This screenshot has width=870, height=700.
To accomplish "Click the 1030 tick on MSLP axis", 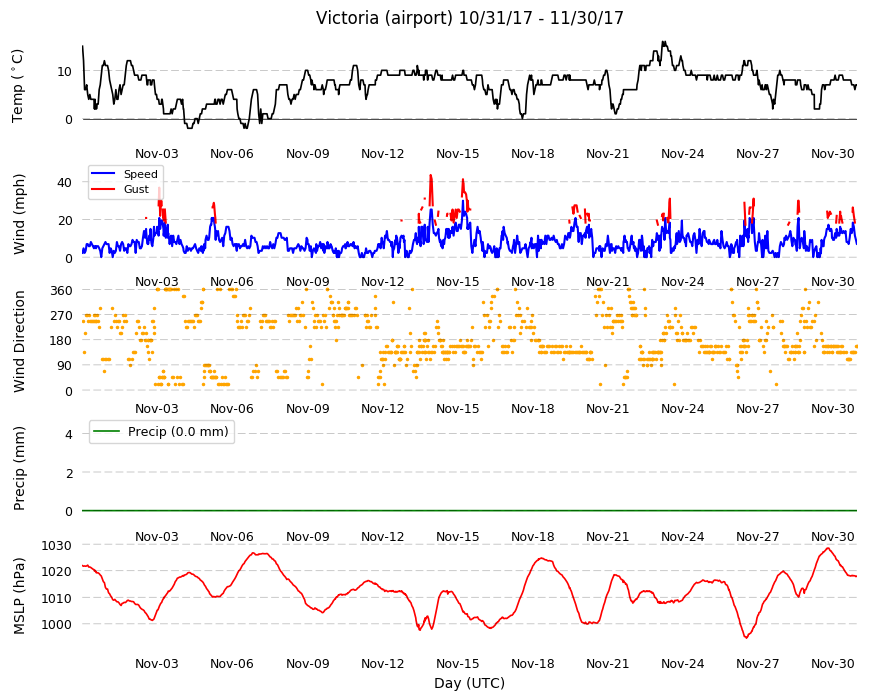I will [57, 545].
